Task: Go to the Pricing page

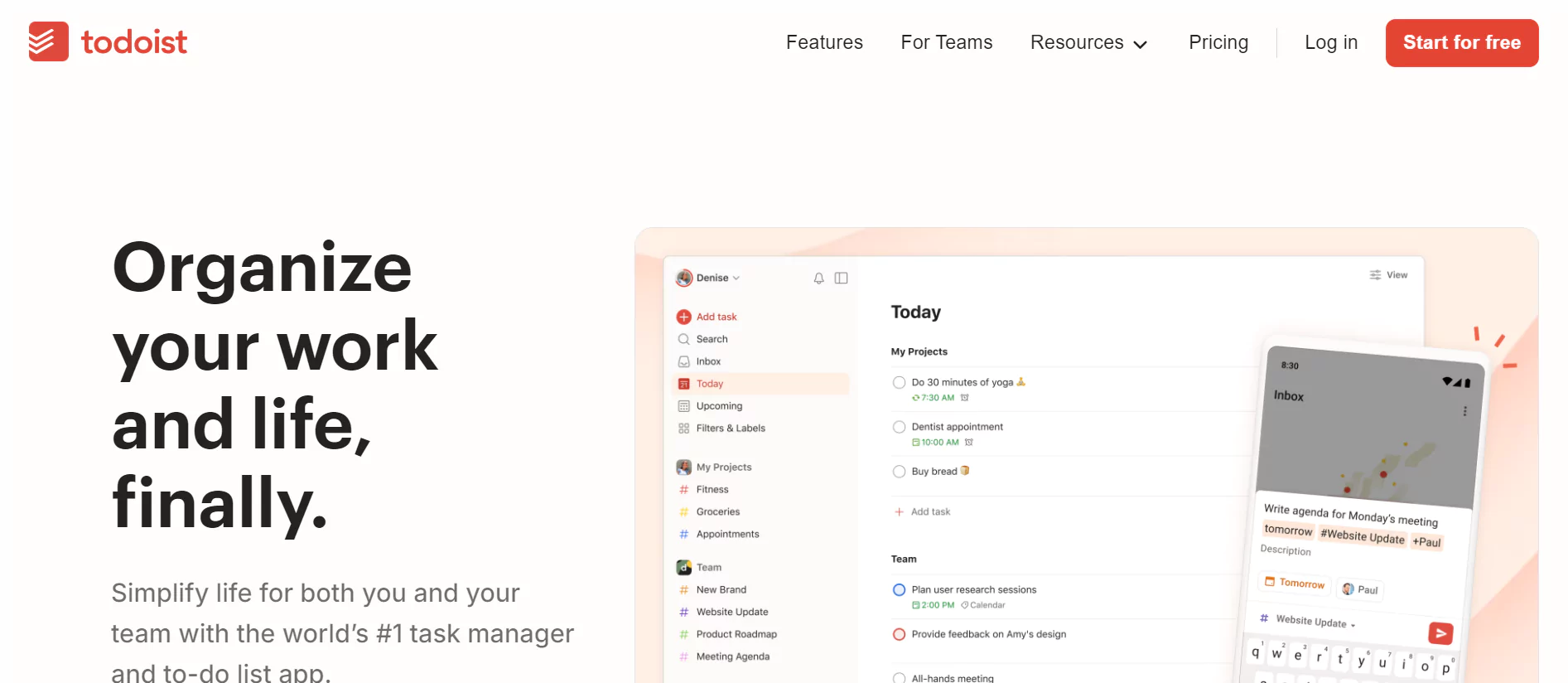Action: pyautogui.click(x=1218, y=42)
